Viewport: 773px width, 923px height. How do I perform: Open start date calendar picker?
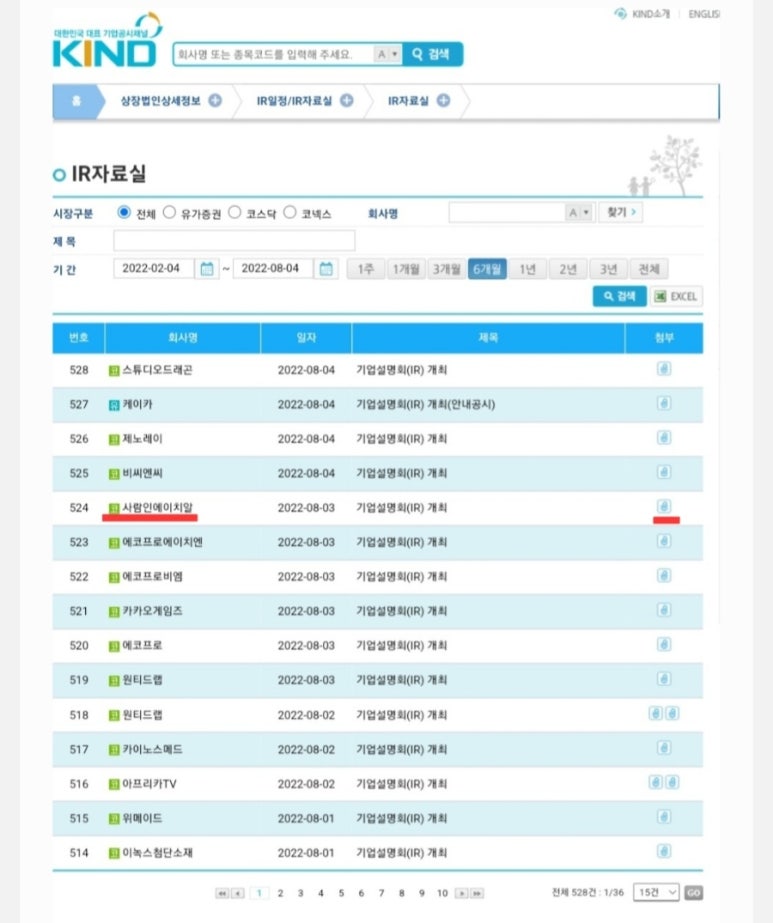coord(207,269)
